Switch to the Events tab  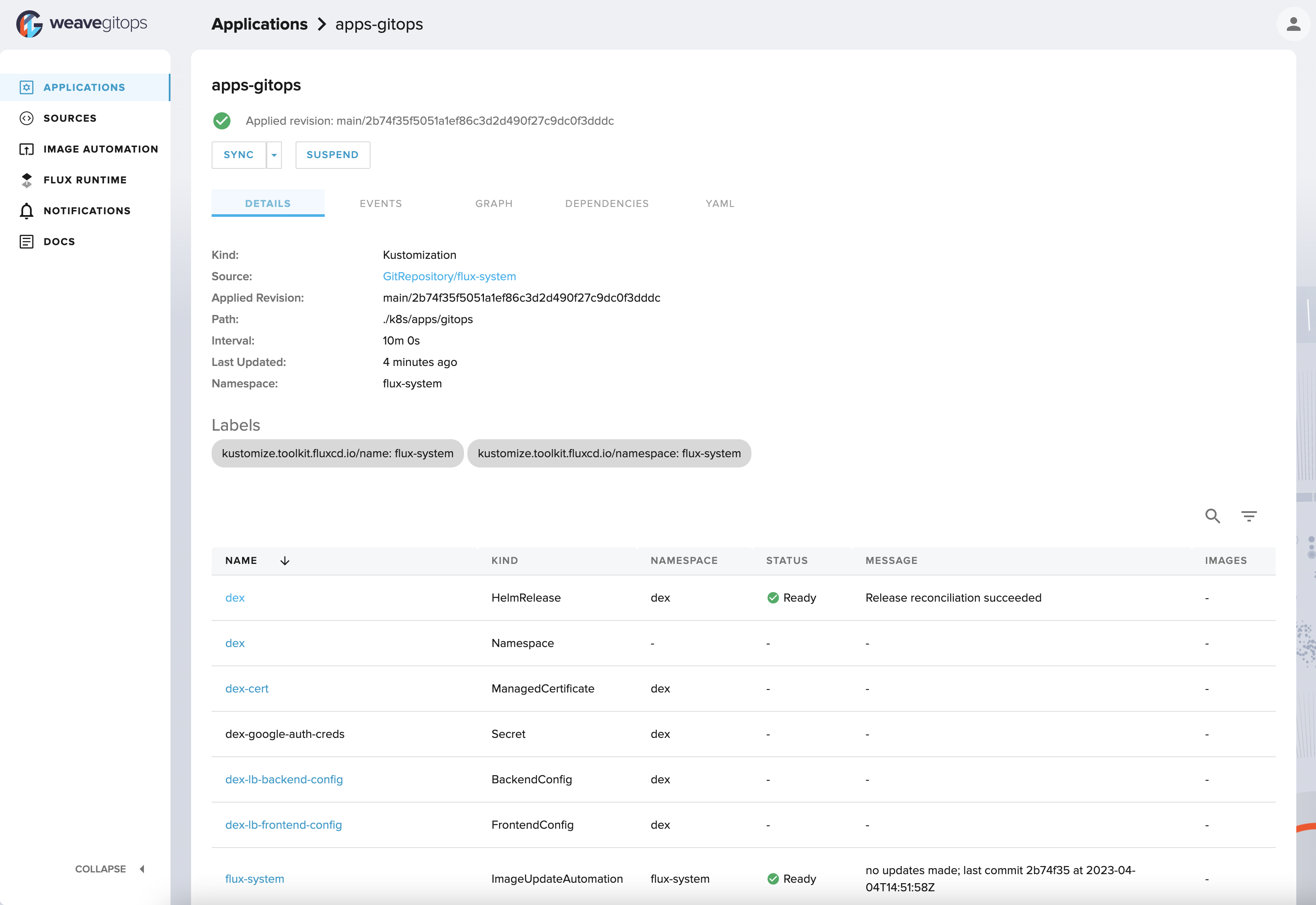click(380, 204)
